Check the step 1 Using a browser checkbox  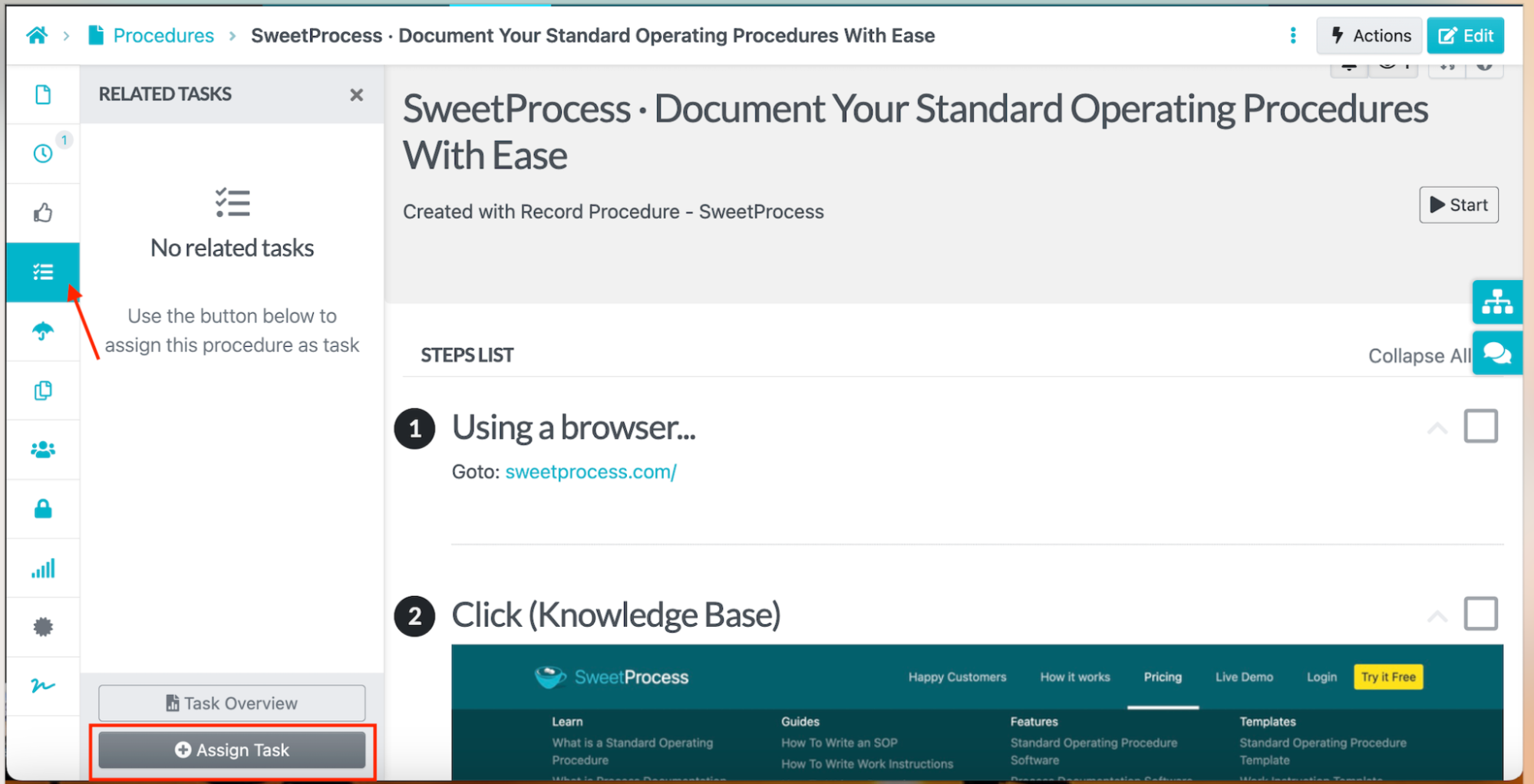coord(1480,426)
